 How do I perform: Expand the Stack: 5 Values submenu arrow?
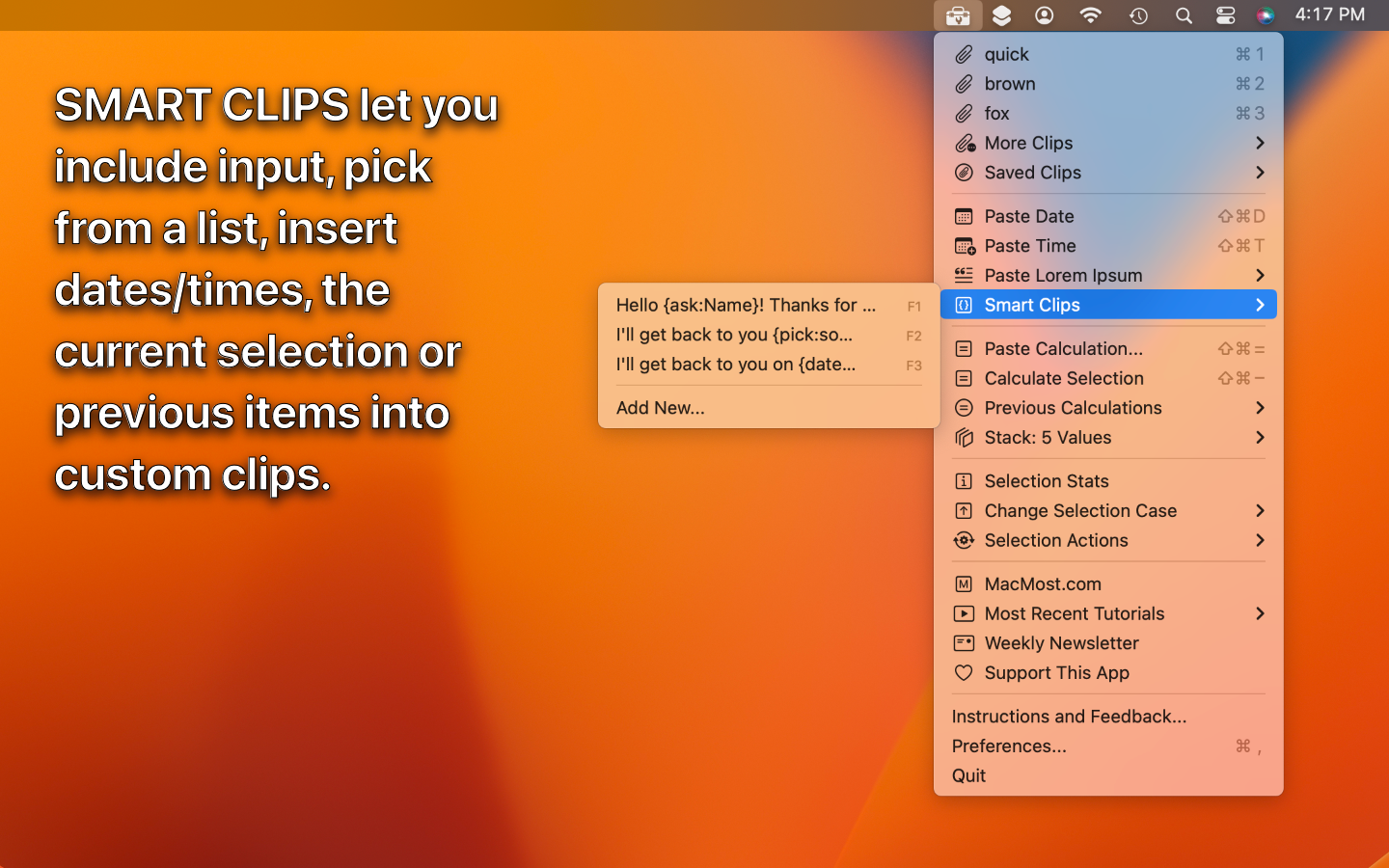tap(1260, 438)
